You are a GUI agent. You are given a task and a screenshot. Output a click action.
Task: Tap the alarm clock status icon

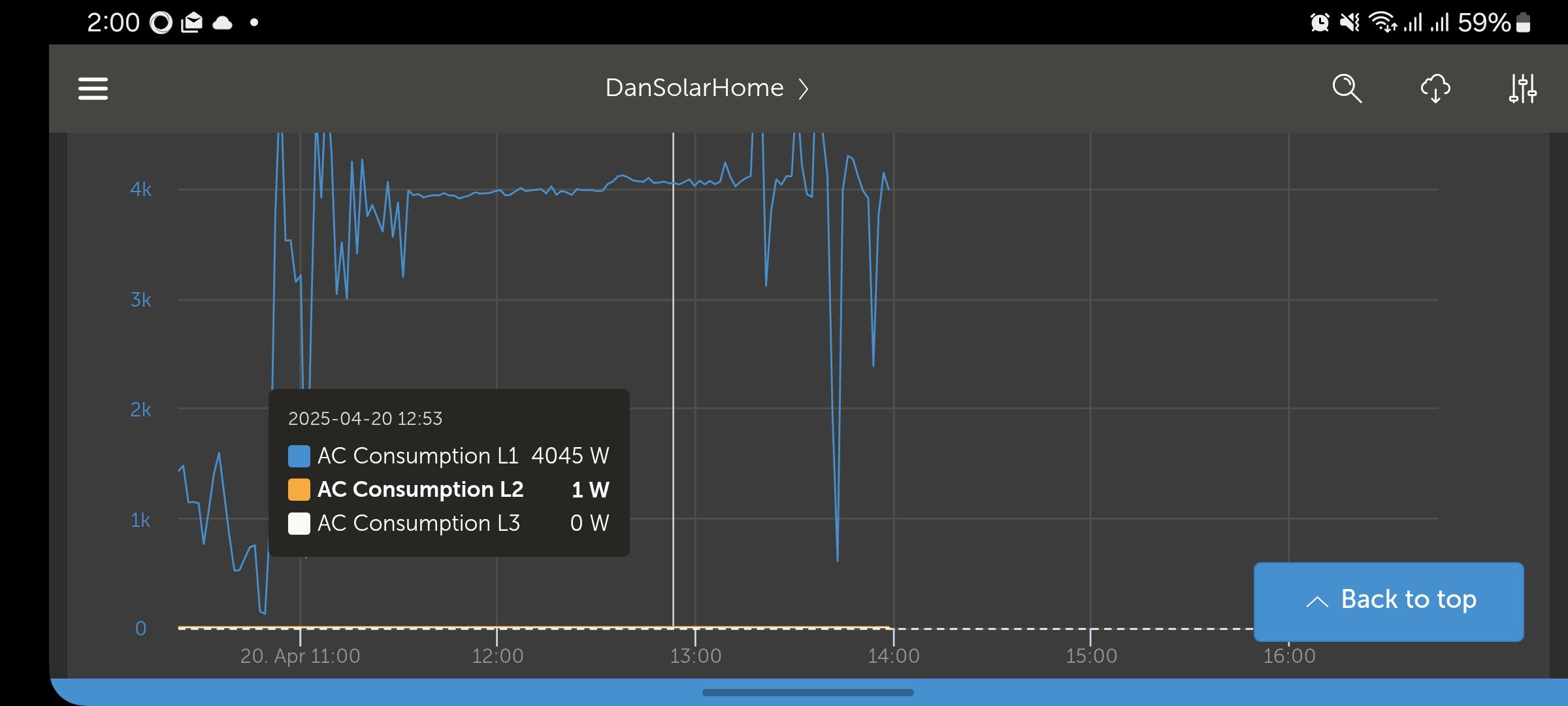[1319, 23]
